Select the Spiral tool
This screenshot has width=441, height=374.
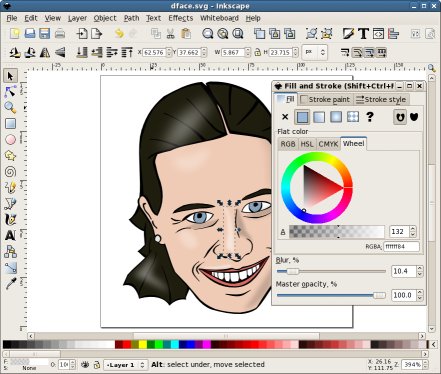pos(10,172)
